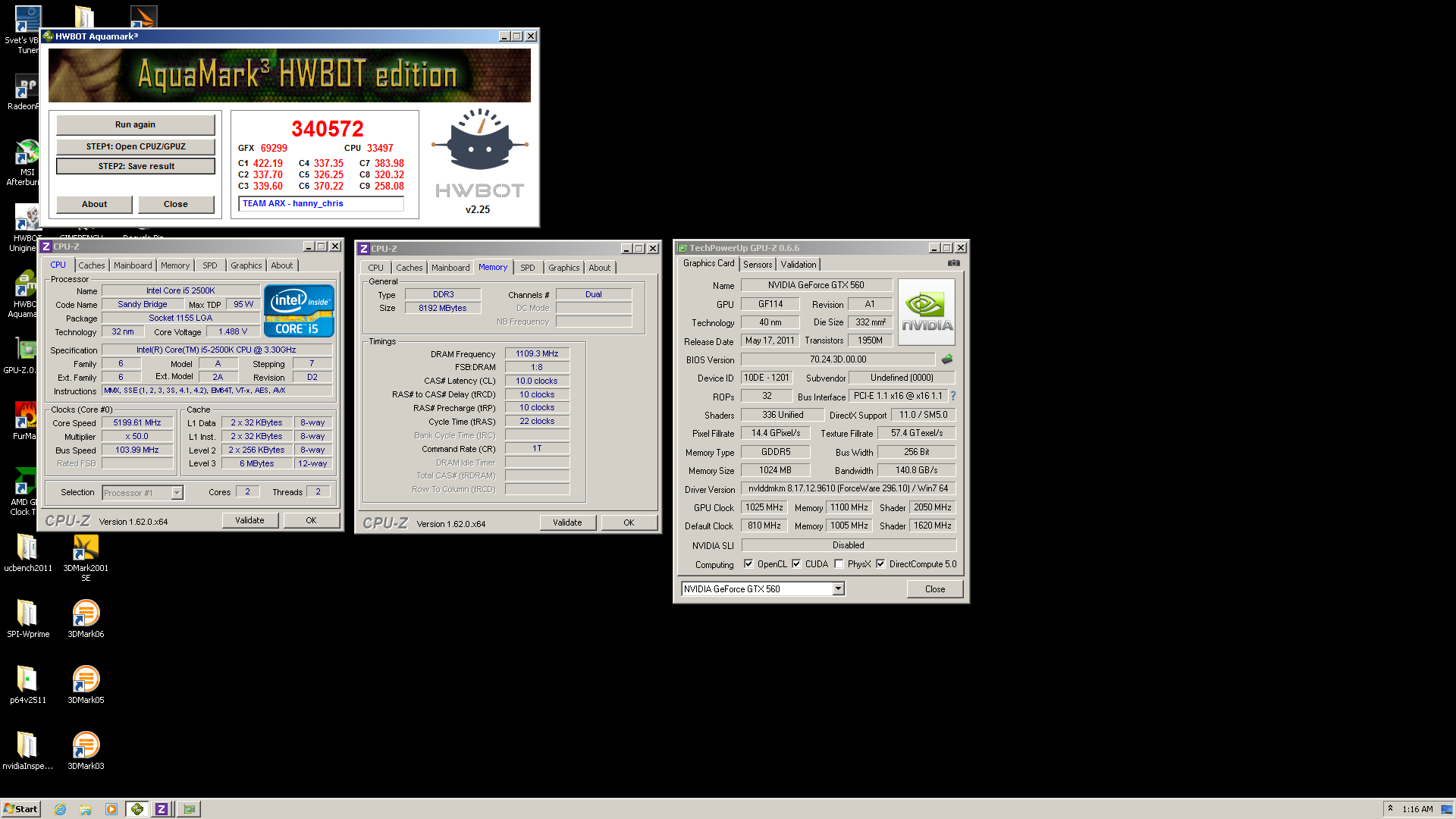Toggle the DirectCompute 5.0 checkbox
The image size is (1456, 819).
pyautogui.click(x=880, y=563)
